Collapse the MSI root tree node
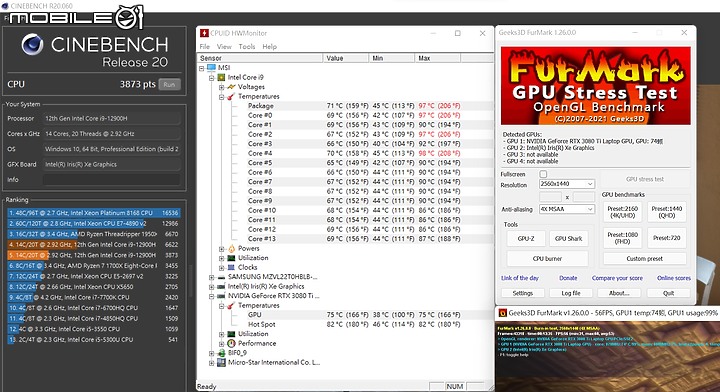This screenshot has height=392, width=720. tap(202, 68)
